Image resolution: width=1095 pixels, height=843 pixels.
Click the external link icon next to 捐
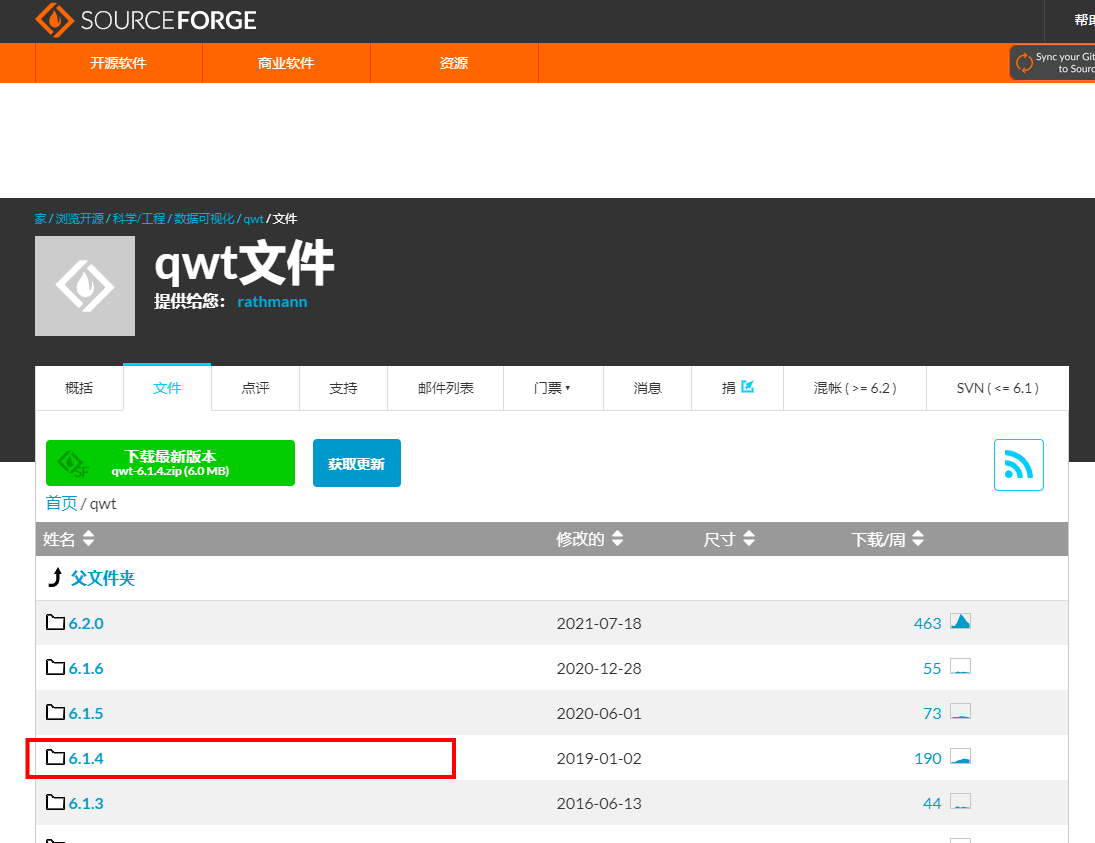749,387
